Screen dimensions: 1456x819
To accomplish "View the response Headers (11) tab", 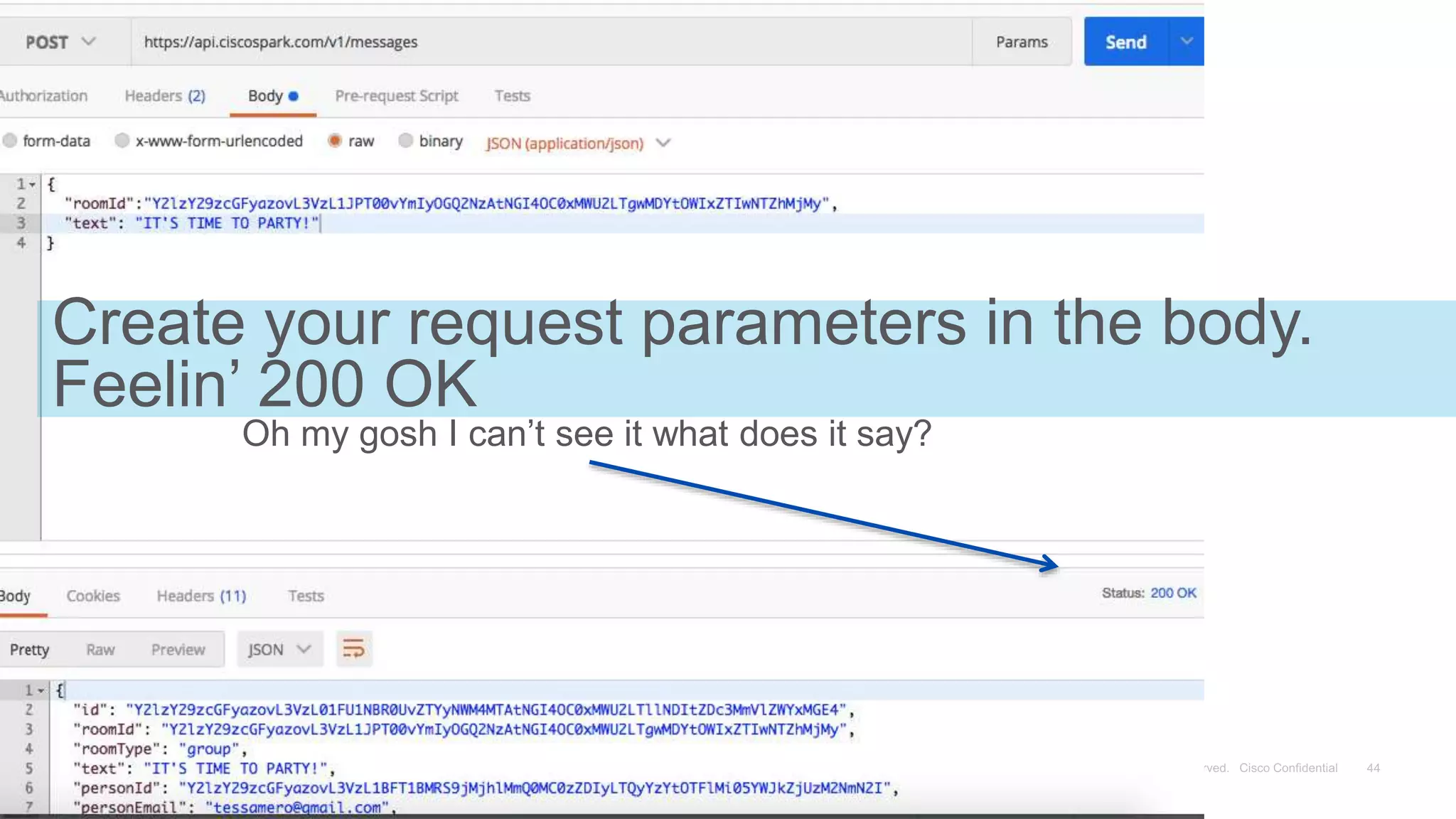I will tap(201, 596).
